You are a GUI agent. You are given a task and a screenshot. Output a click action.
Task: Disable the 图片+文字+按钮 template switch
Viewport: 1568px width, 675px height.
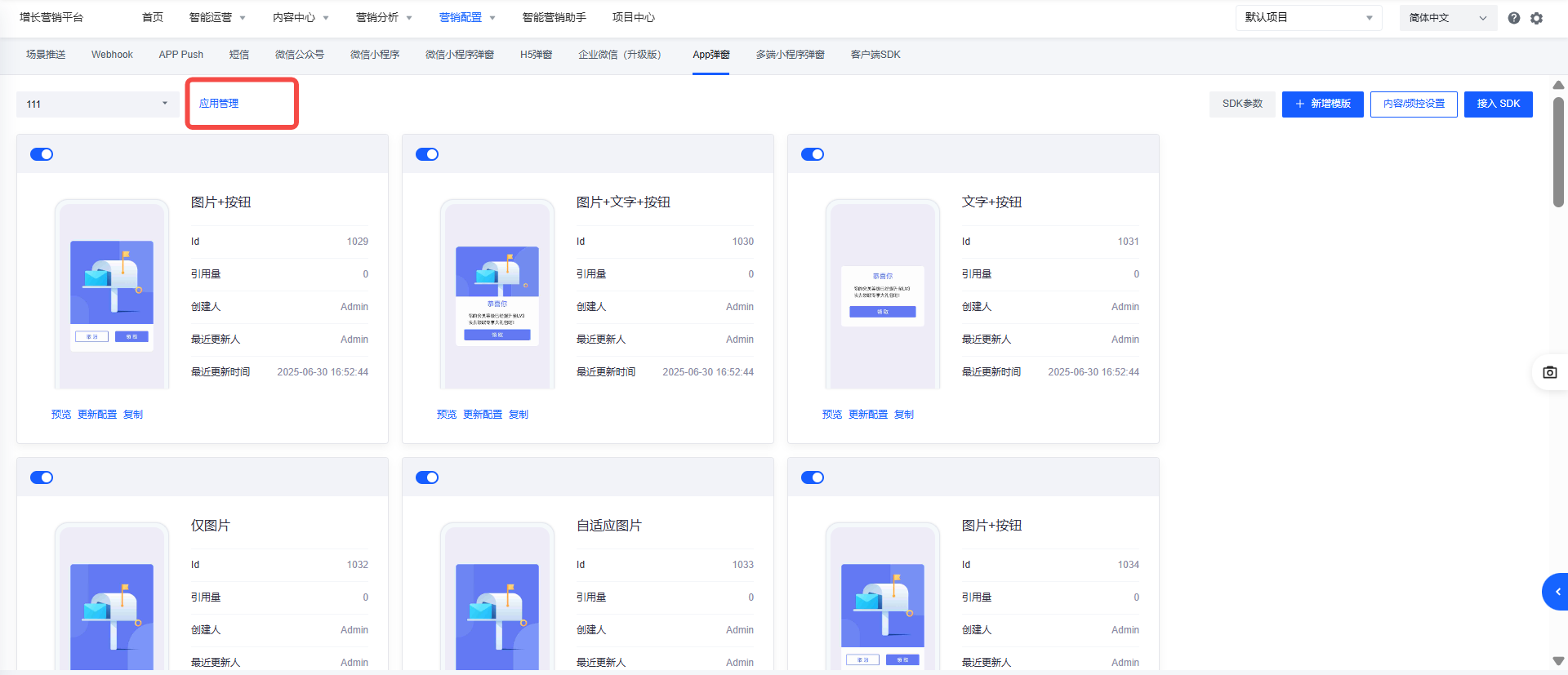(x=427, y=154)
